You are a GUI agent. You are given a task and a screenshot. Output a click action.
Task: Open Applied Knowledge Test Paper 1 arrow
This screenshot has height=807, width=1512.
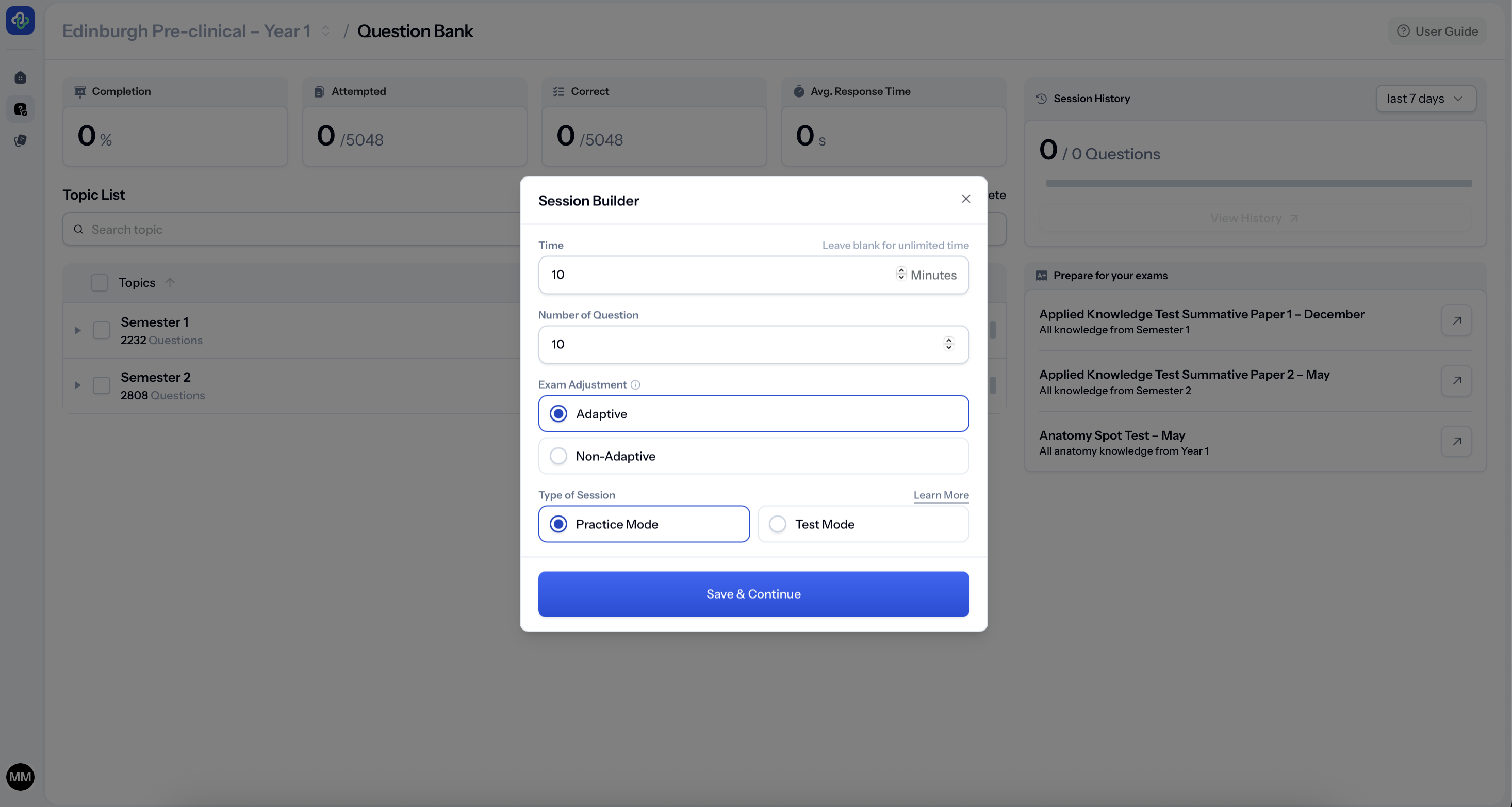1456,321
